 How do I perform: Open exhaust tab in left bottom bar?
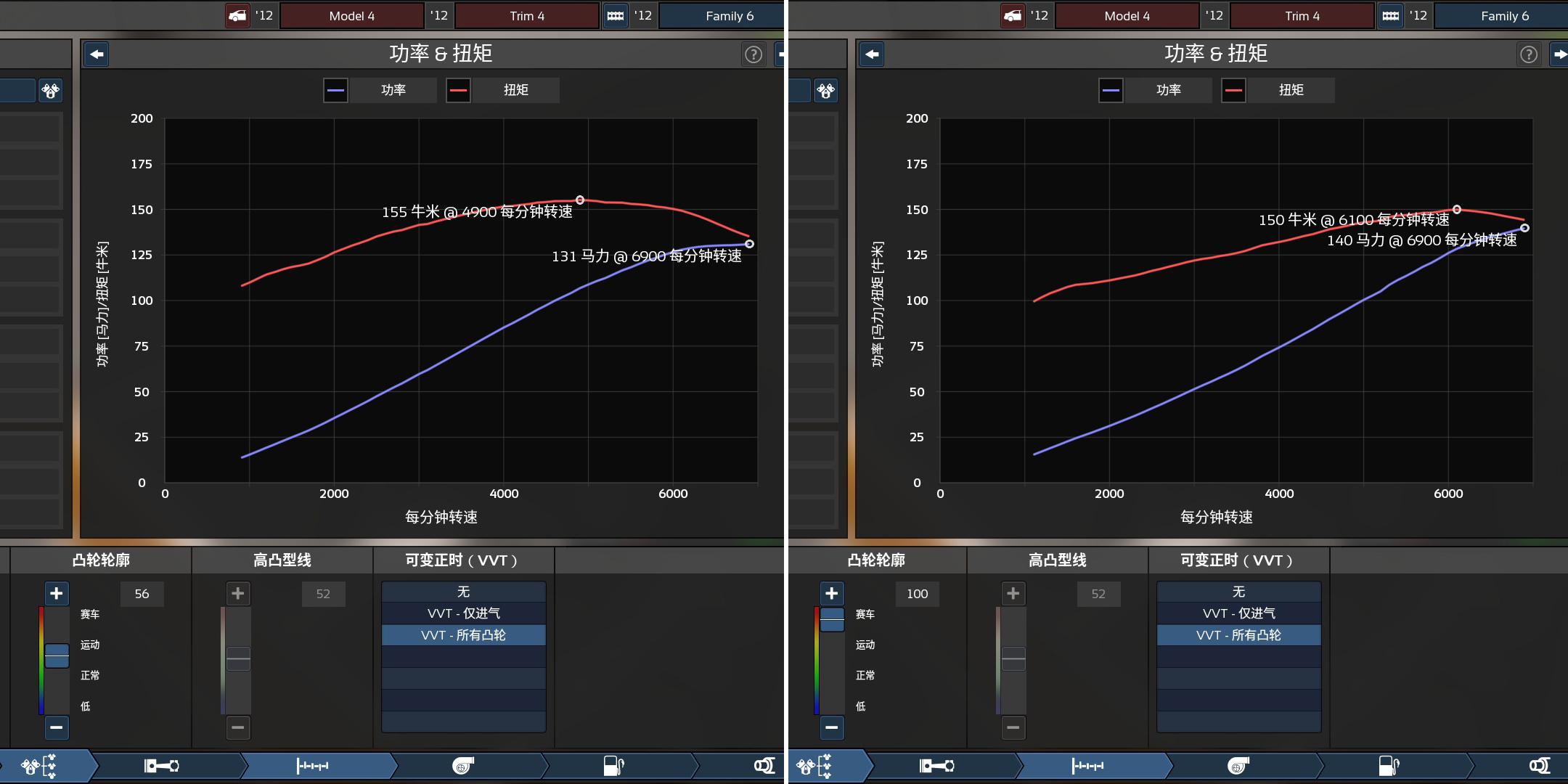point(764,766)
